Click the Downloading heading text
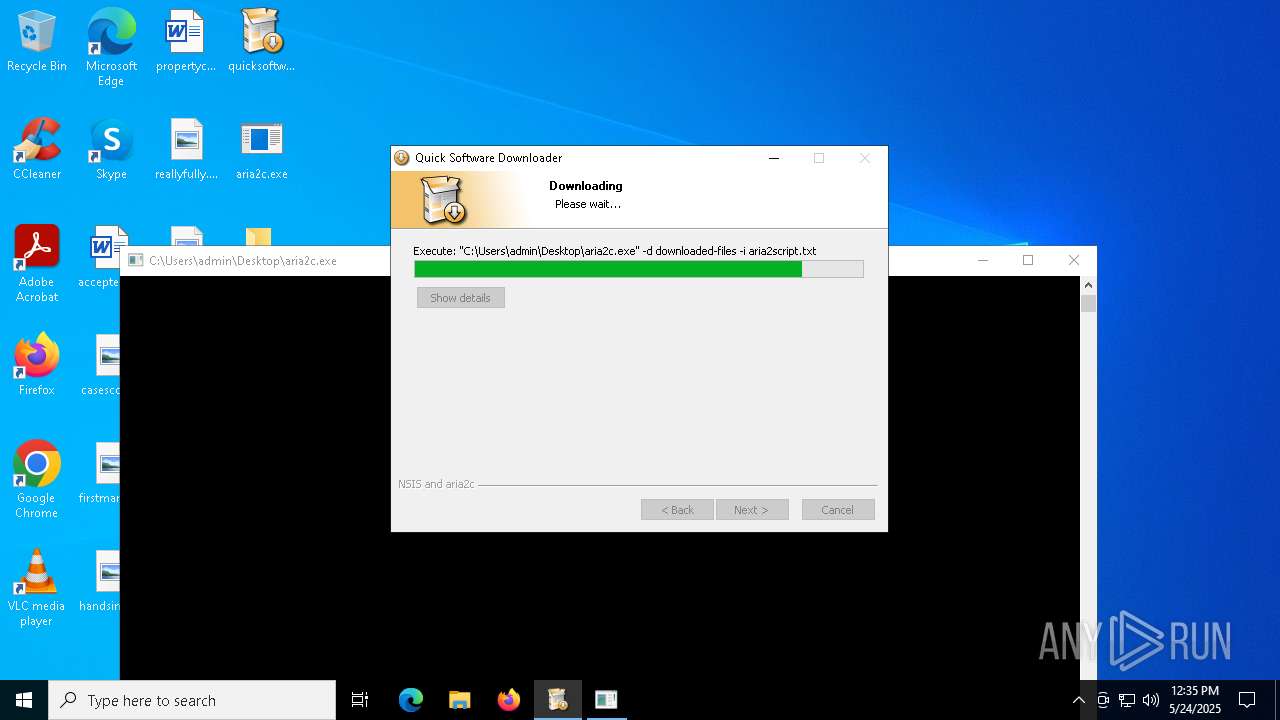 [x=586, y=186]
